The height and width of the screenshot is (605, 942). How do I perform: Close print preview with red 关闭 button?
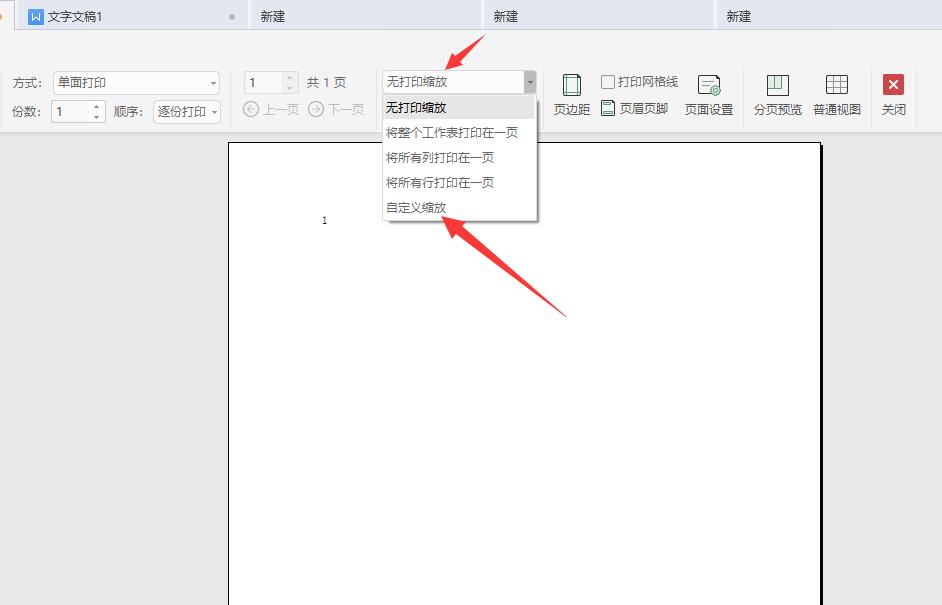893,94
